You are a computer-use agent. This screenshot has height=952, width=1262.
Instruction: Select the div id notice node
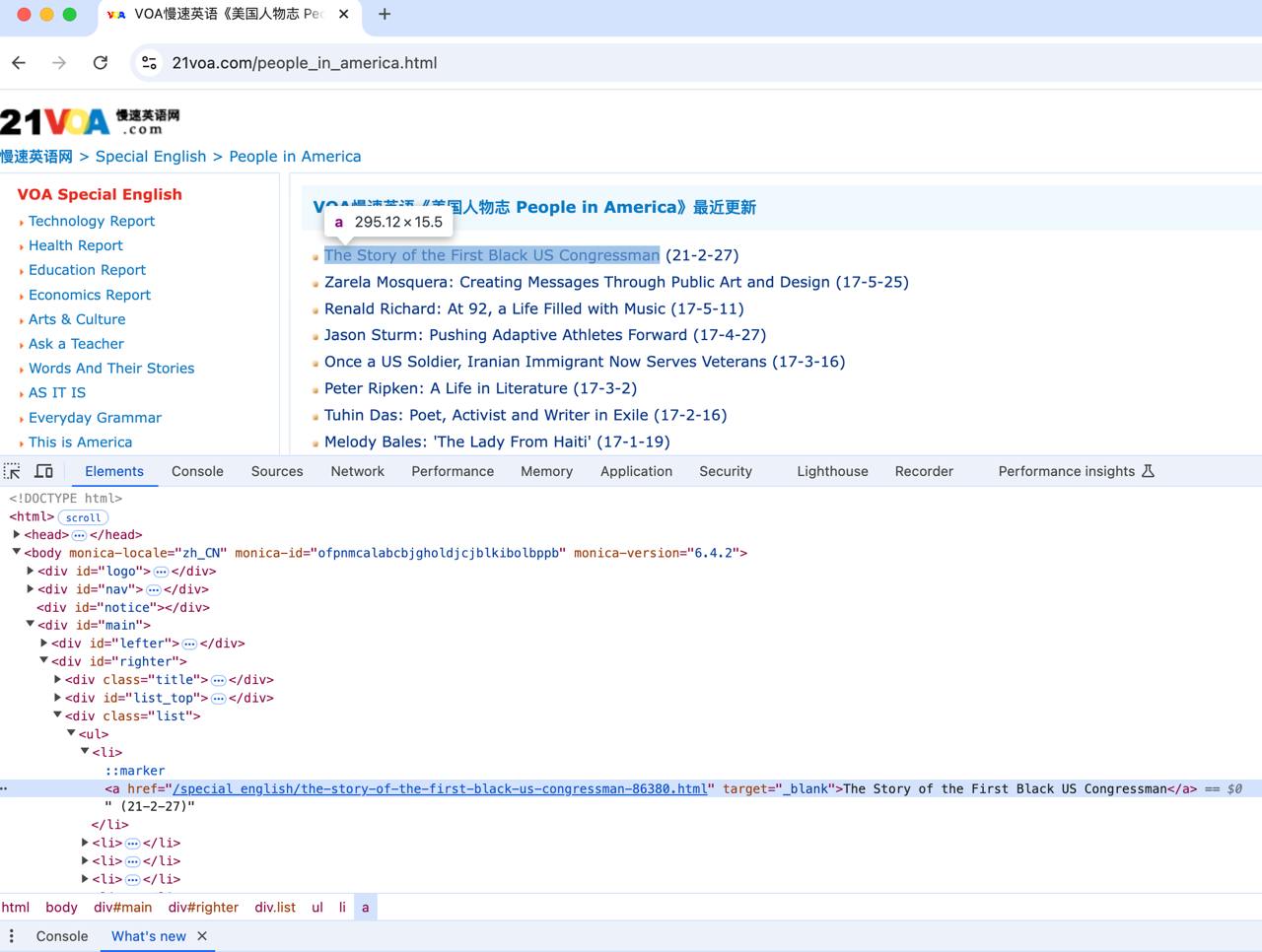tap(123, 607)
